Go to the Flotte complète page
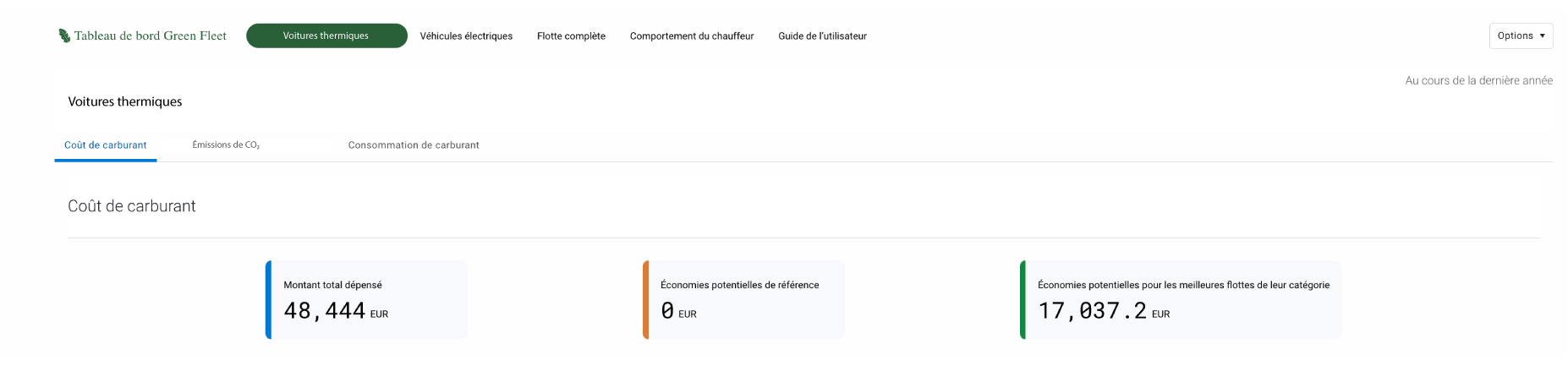 click(x=571, y=36)
